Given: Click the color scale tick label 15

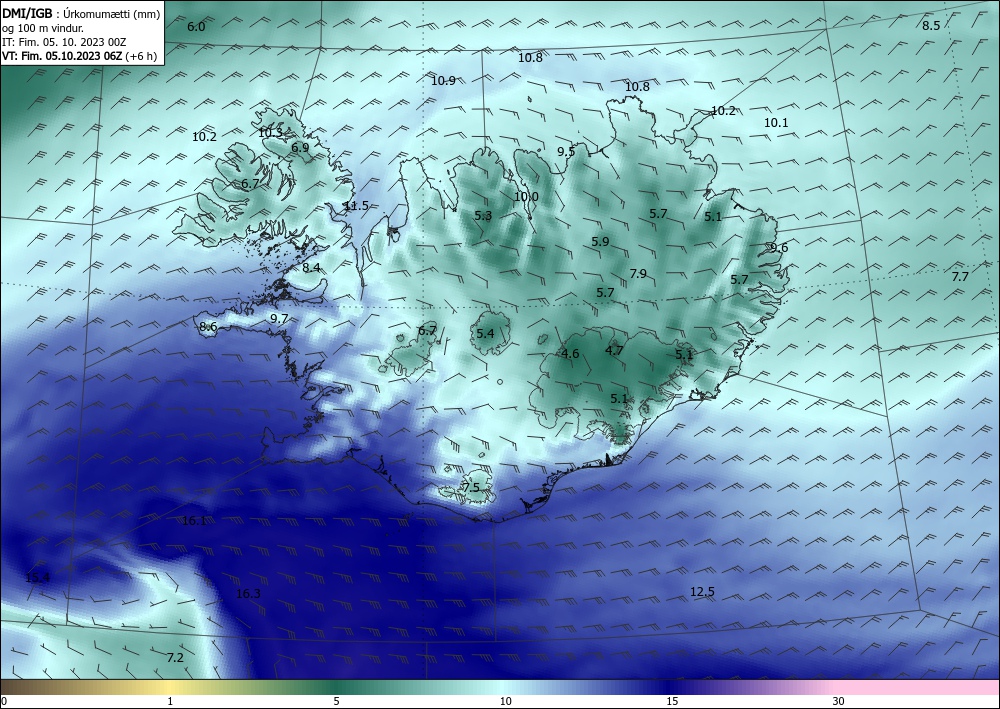Looking at the screenshot, I should 672,701.
